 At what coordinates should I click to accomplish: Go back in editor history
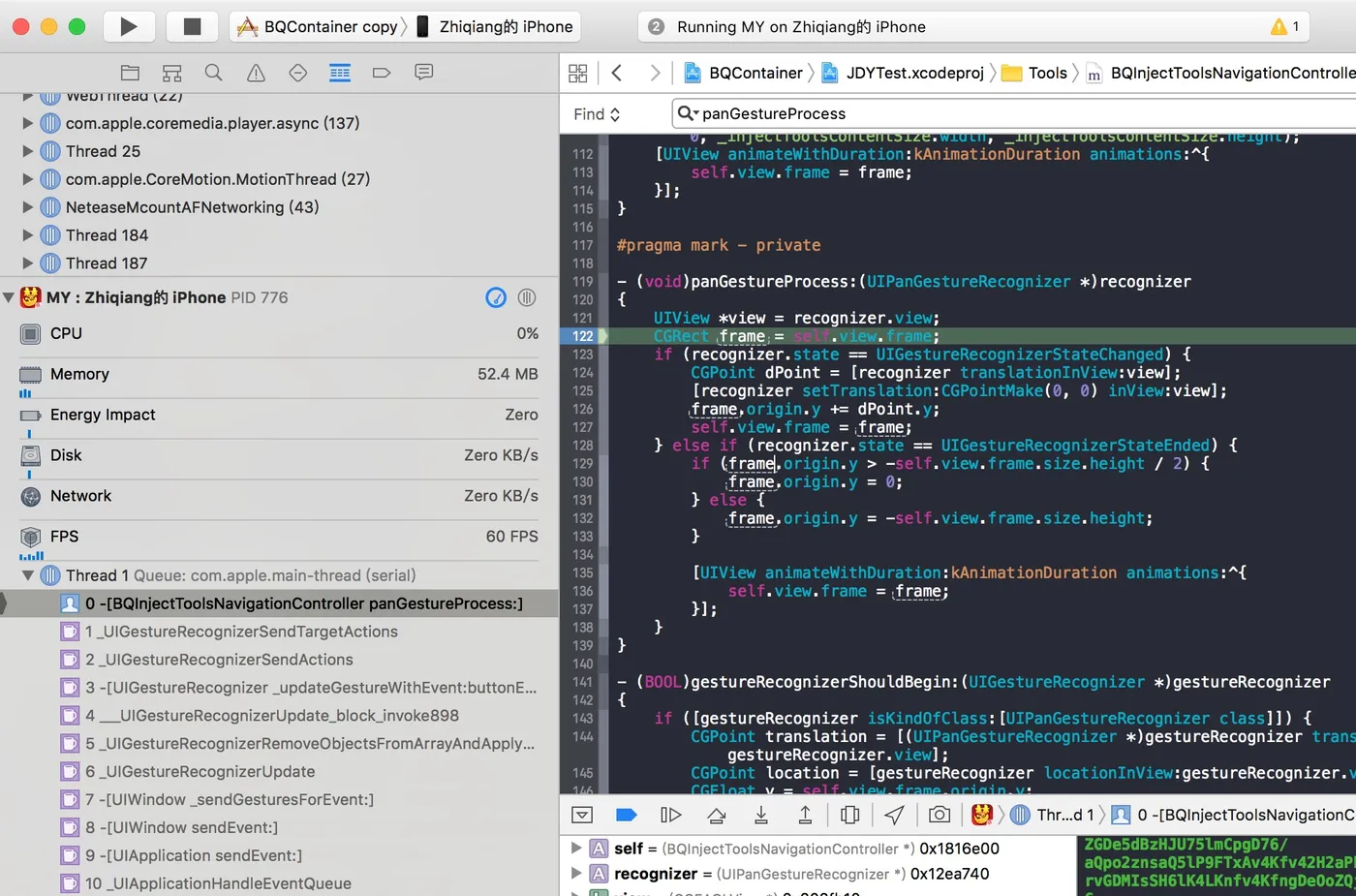(x=617, y=73)
